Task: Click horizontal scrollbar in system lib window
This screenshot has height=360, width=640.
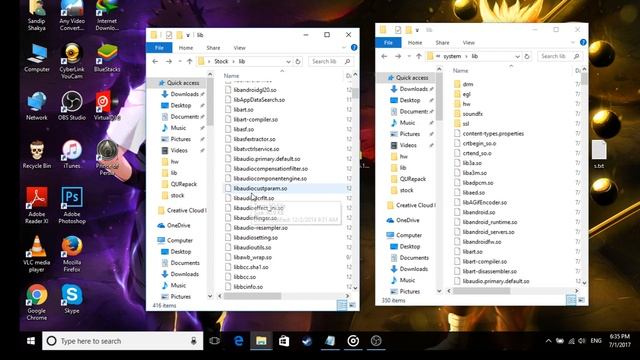Action: (x=481, y=291)
